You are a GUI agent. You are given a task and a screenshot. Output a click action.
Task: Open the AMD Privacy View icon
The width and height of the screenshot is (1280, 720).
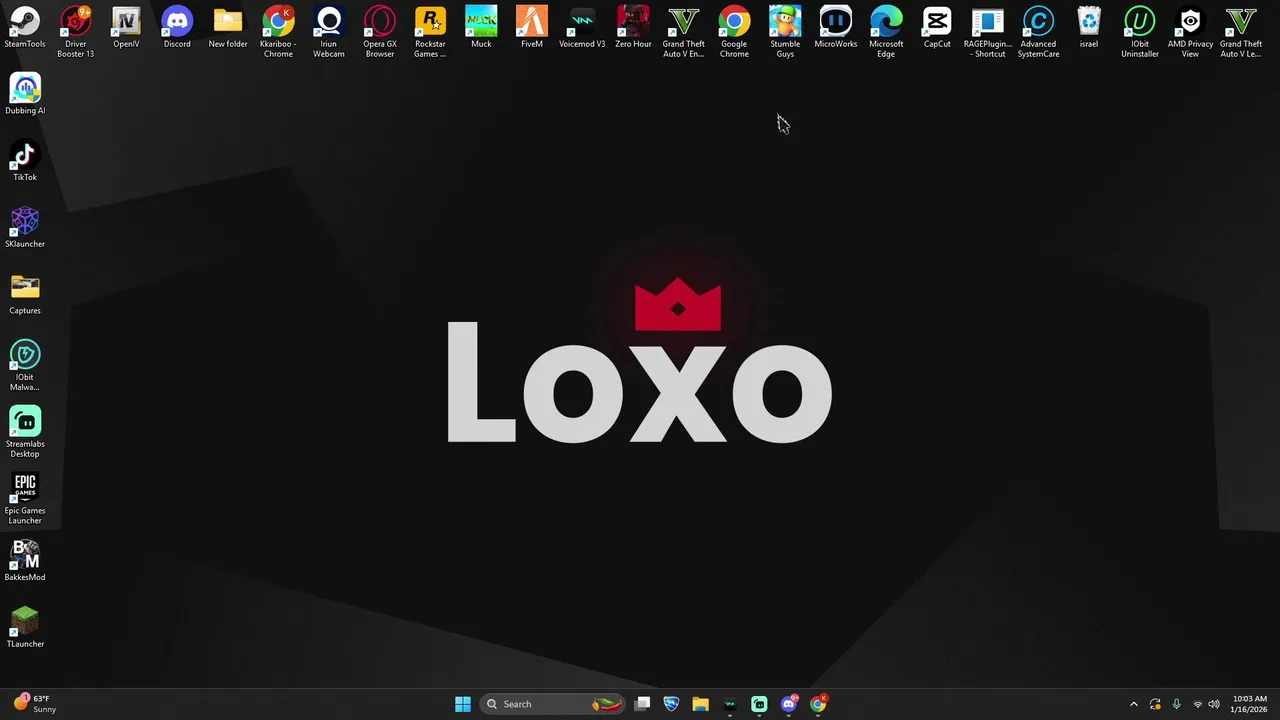point(1190,32)
